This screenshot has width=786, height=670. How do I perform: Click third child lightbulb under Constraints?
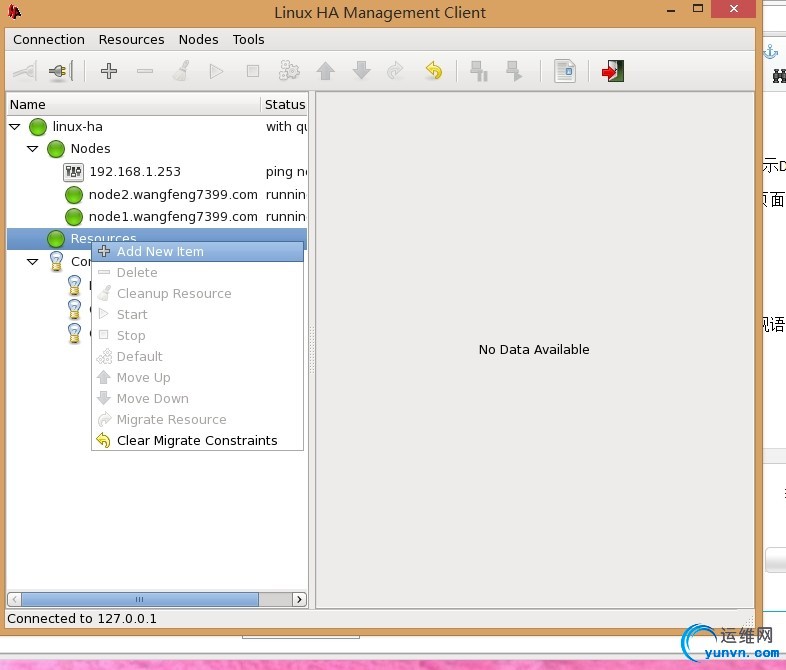tap(74, 333)
